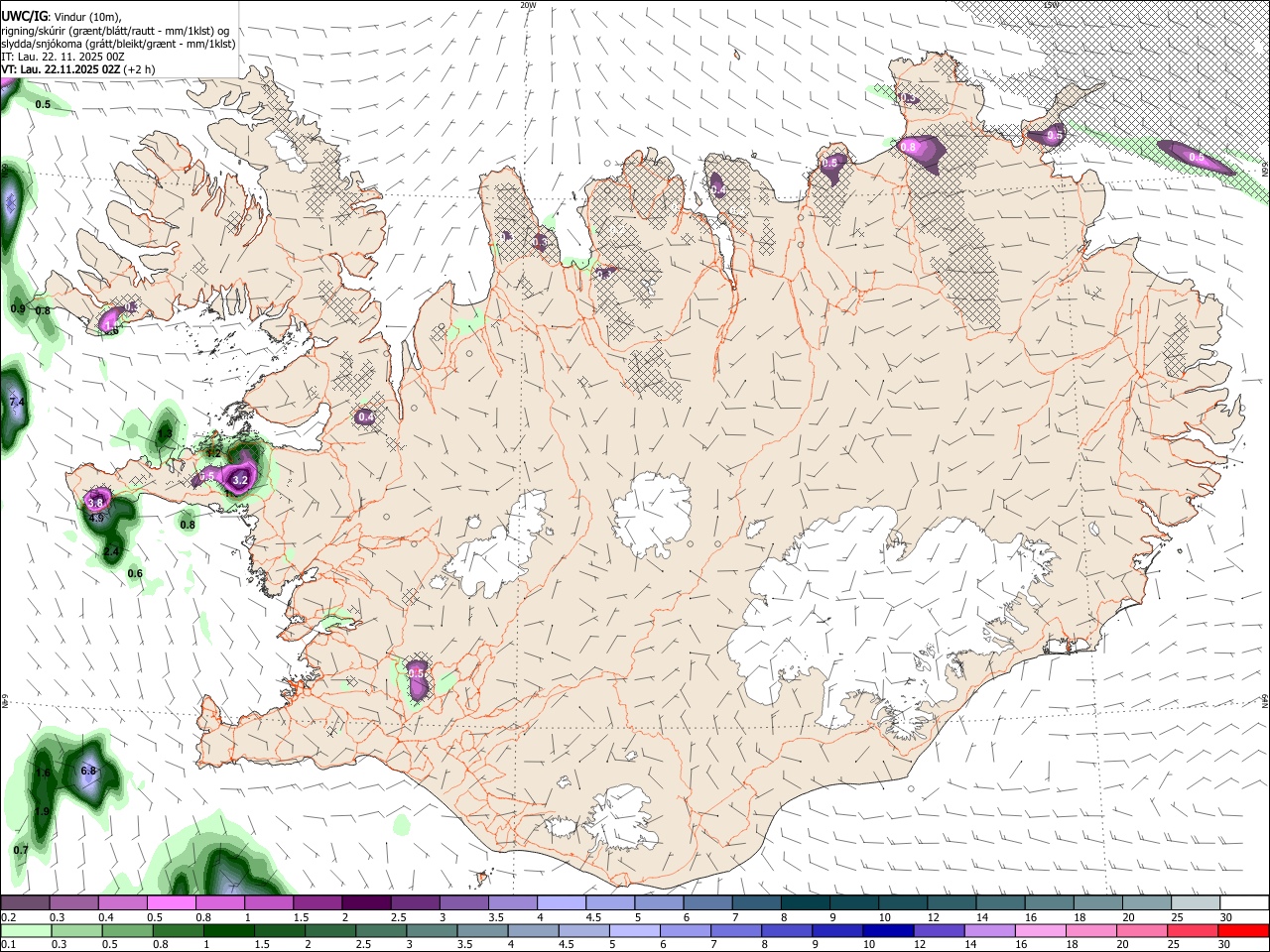Click the 3.8 value label on the peninsula tip
The width and height of the screenshot is (1270, 952).
point(96,504)
